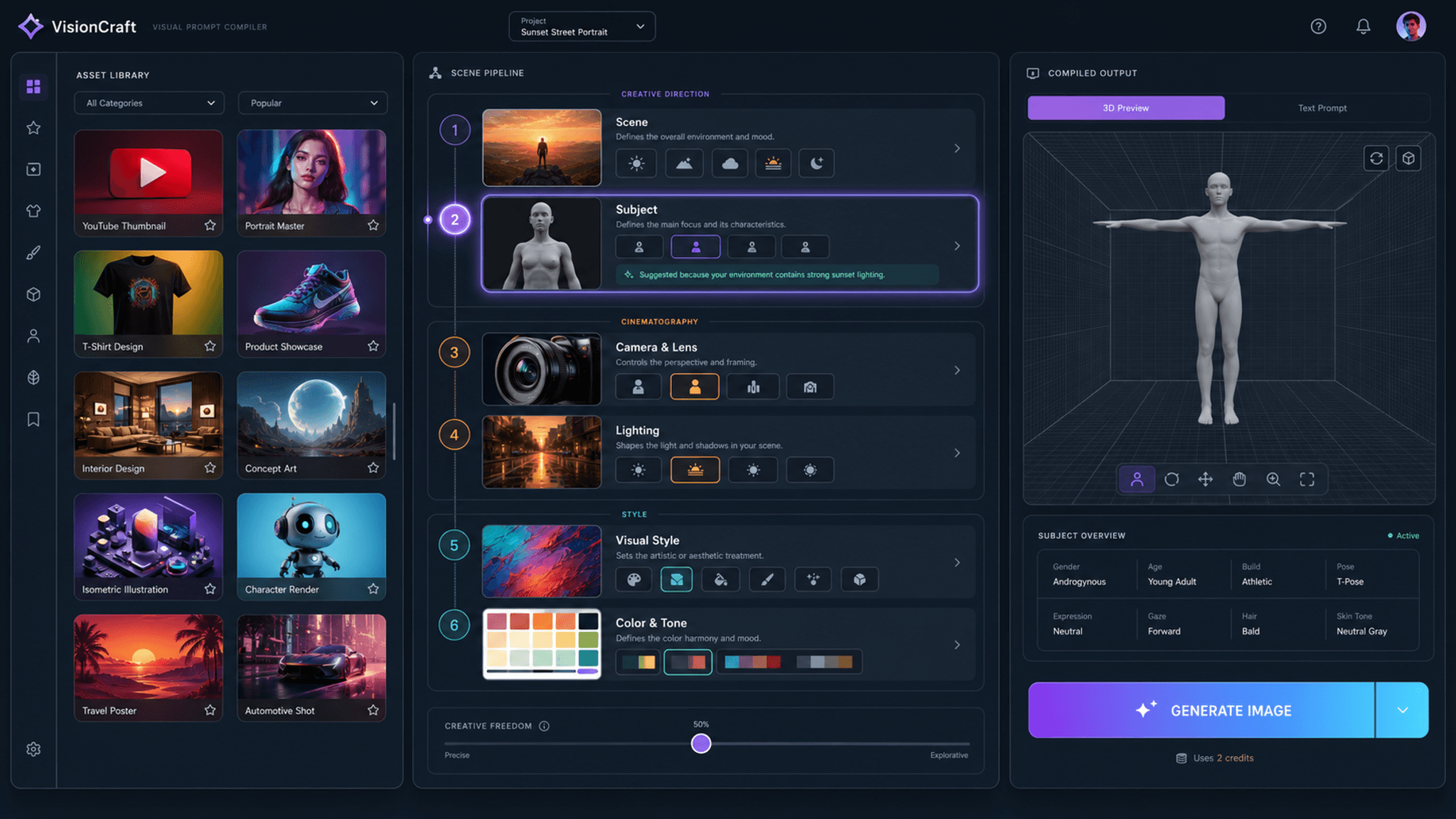Pick the camera icon option in Camera & Lens
Screen dimensions: 1456x819
[810, 387]
